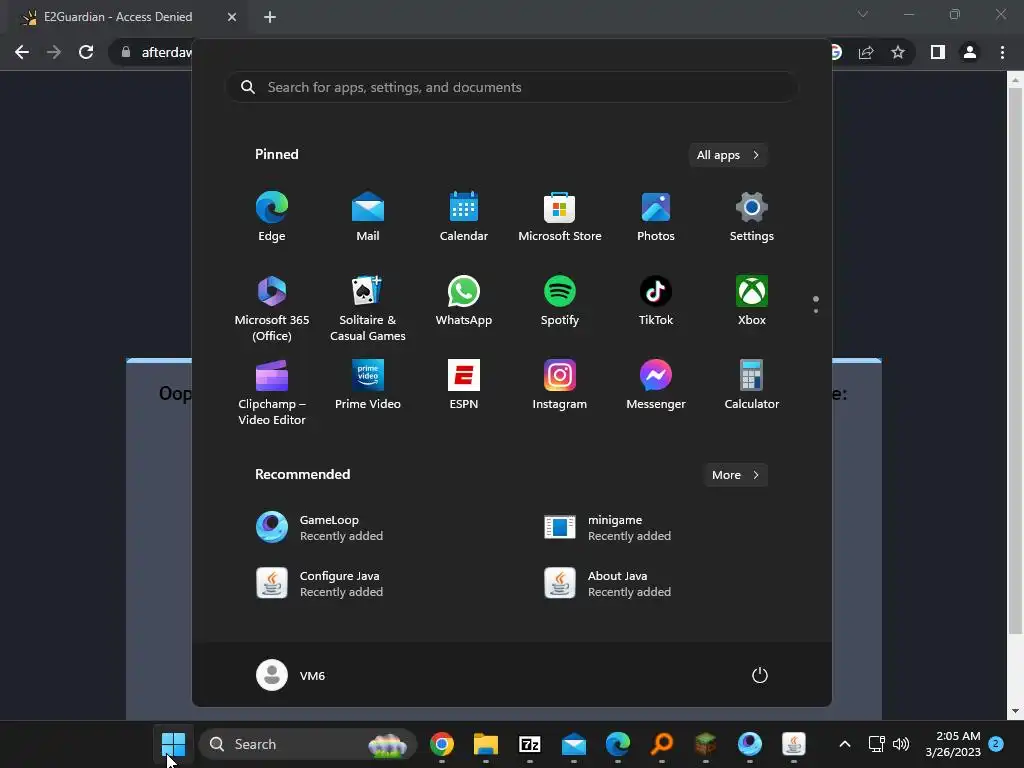Click the Windows Start button
The image size is (1024, 768).
tap(174, 744)
